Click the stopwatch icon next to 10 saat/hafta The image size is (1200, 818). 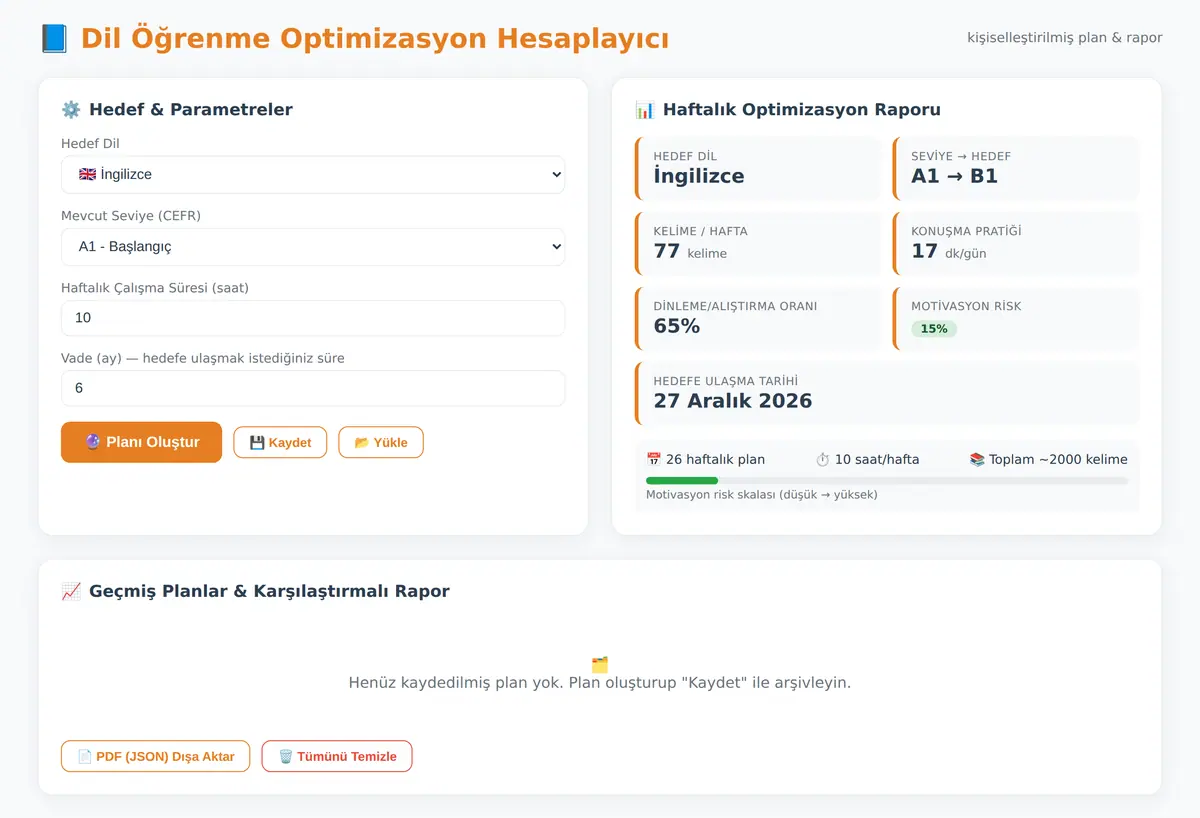tap(823, 460)
